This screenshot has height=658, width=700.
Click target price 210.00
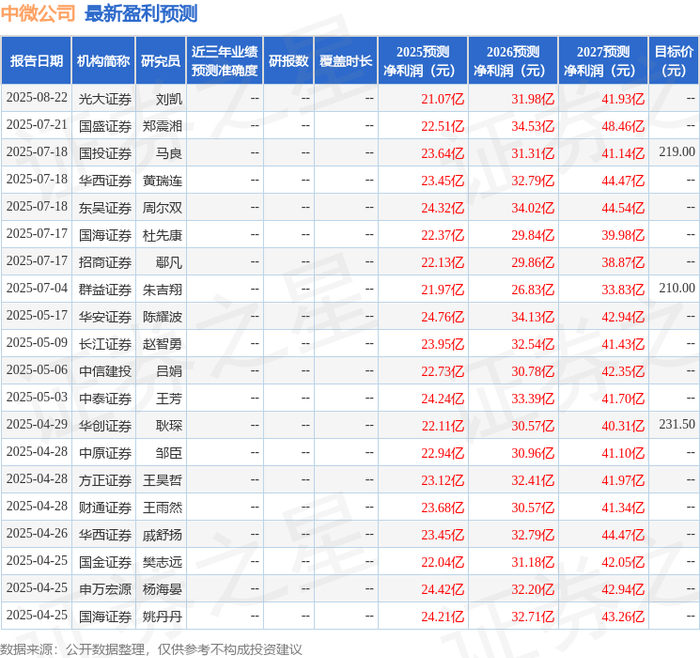pyautogui.click(x=677, y=288)
